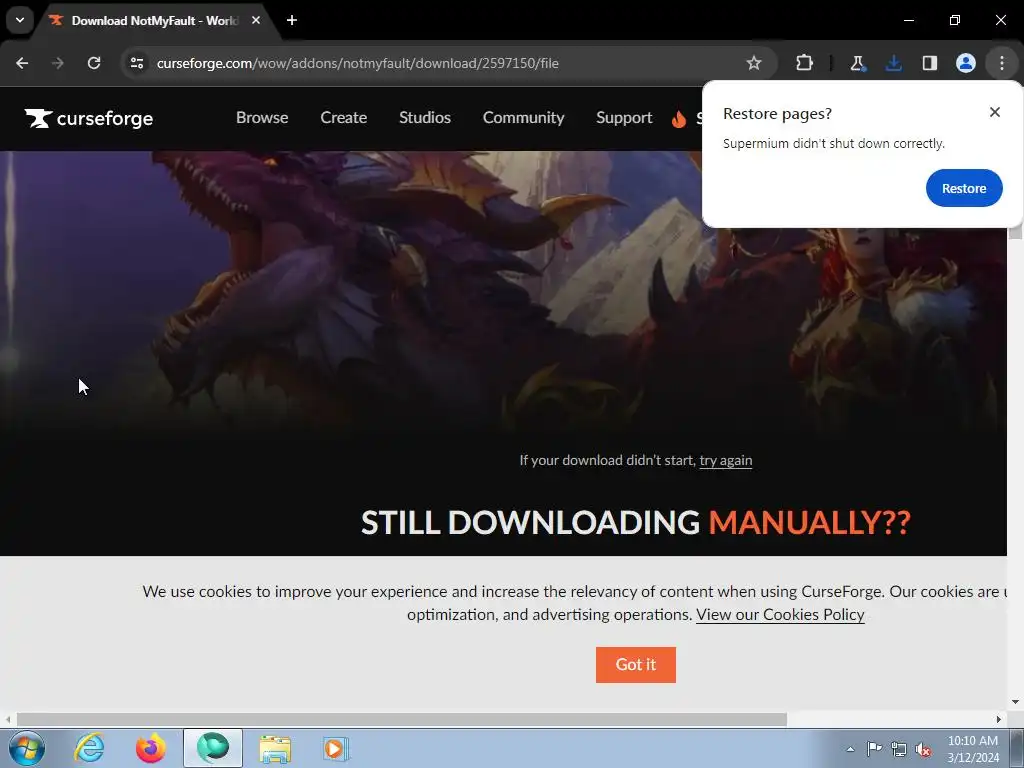Image resolution: width=1024 pixels, height=768 pixels.
Task: Go to CurseForge home via logo
Action: pyautogui.click(x=89, y=118)
